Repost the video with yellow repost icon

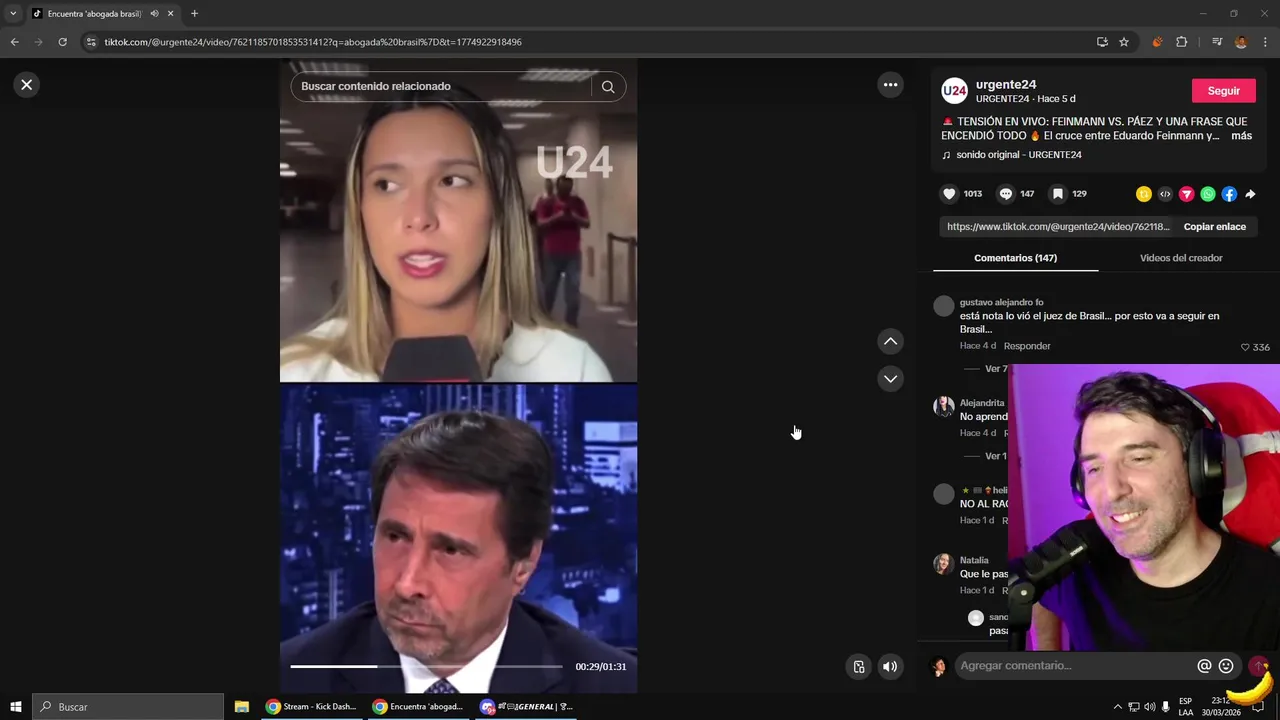click(x=1144, y=194)
